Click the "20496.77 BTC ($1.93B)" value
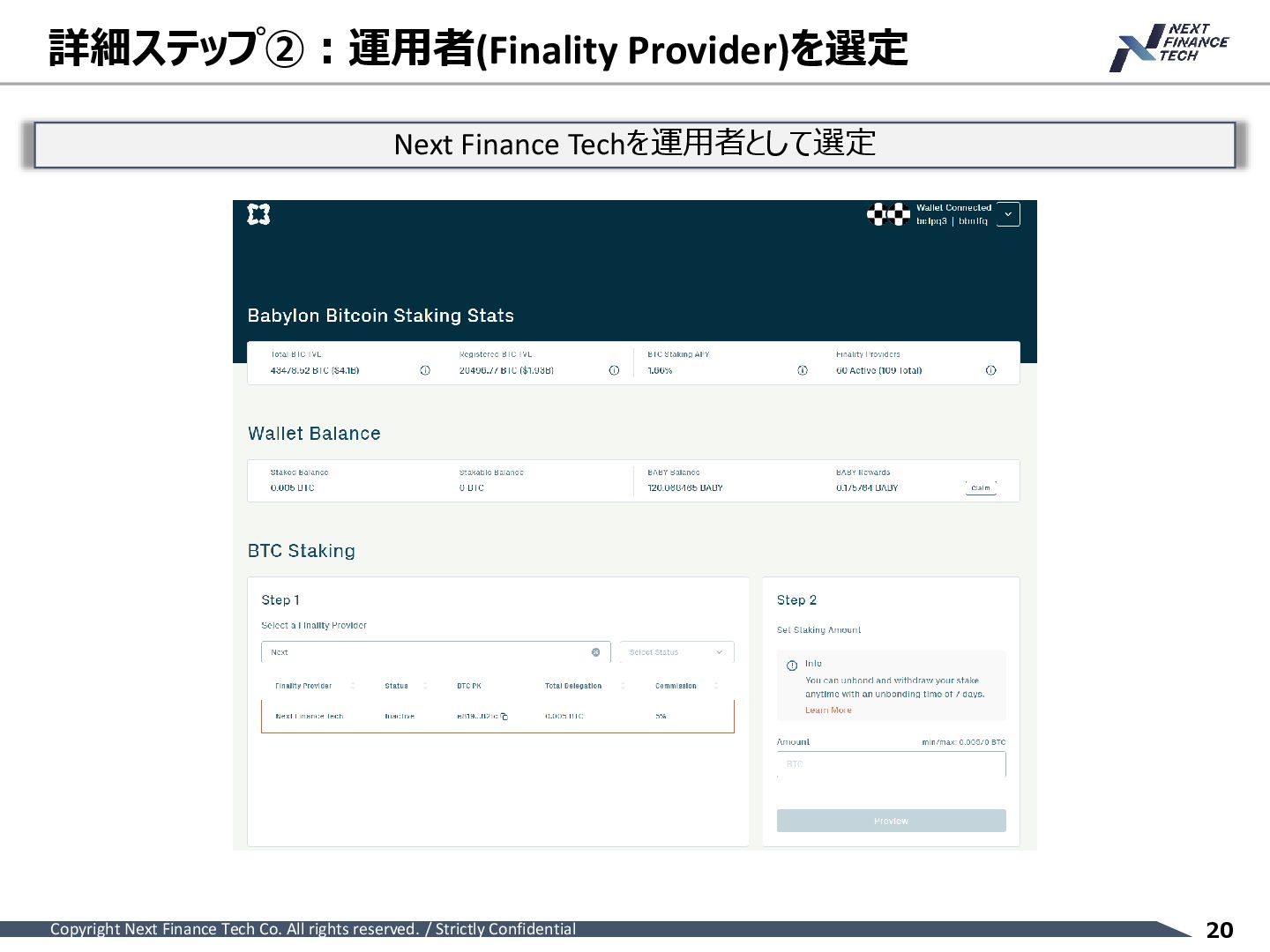Screen dimensions: 1270x952 506,370
